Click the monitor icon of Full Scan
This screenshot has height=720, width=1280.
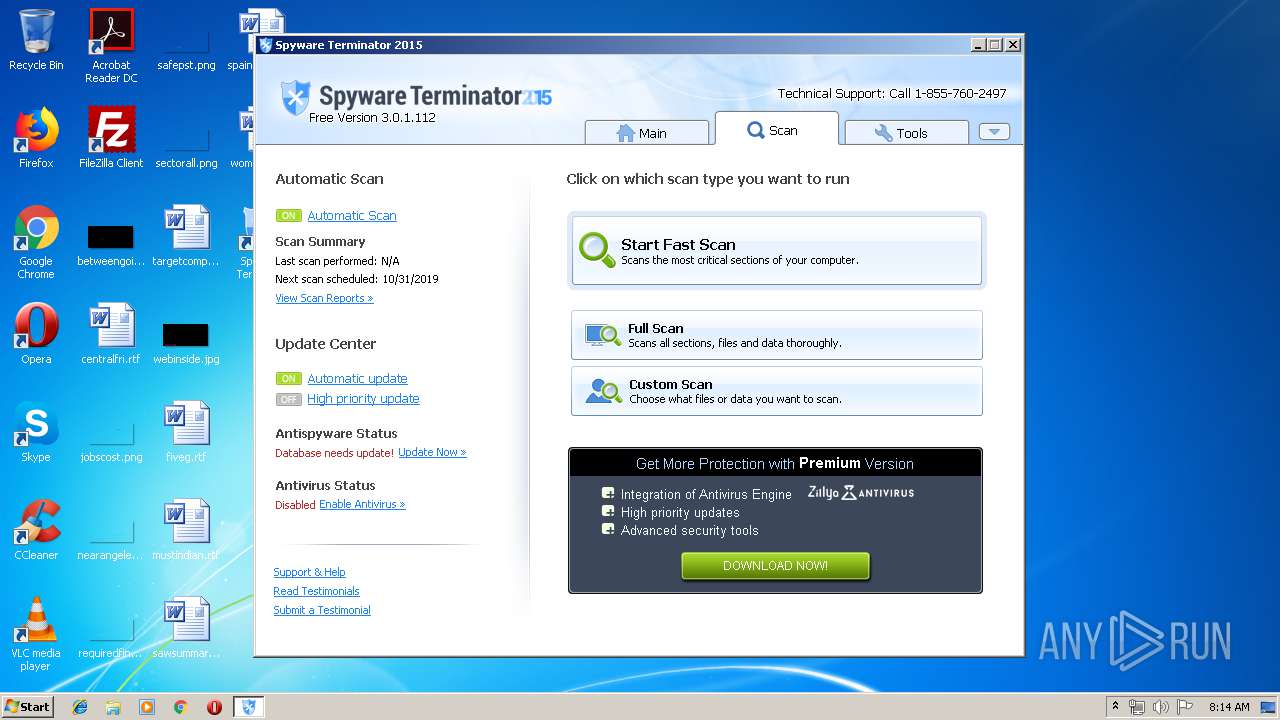coord(603,335)
